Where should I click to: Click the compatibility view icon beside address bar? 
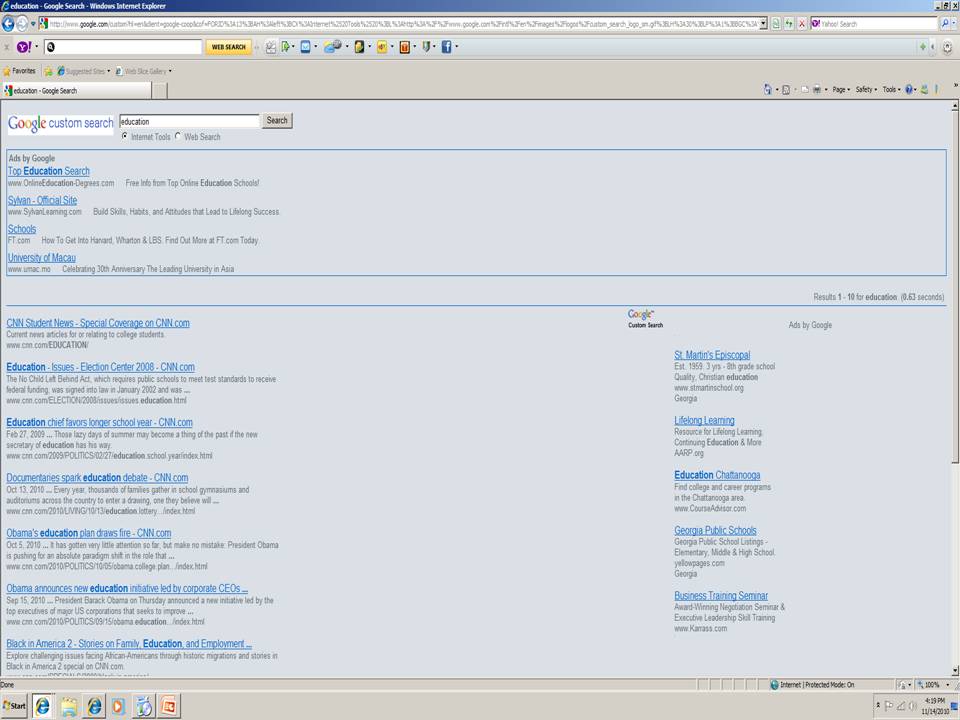[x=776, y=24]
